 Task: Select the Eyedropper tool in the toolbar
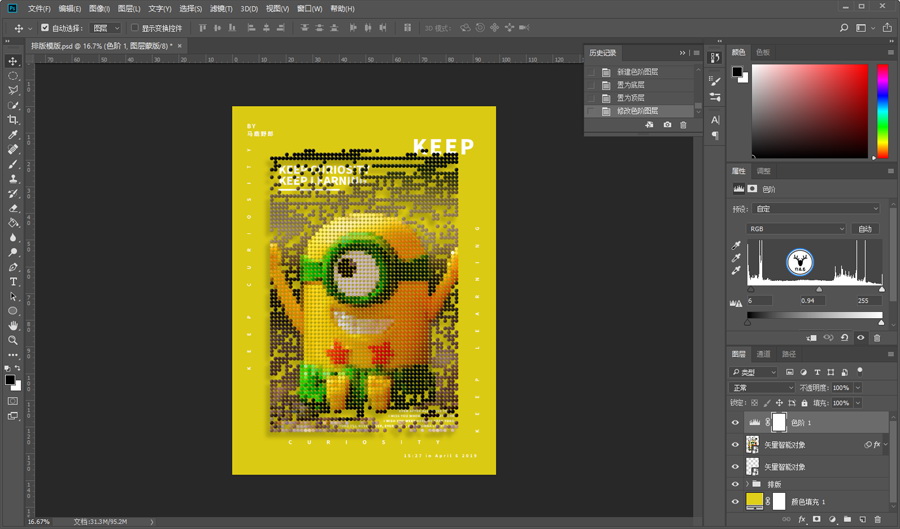13,135
